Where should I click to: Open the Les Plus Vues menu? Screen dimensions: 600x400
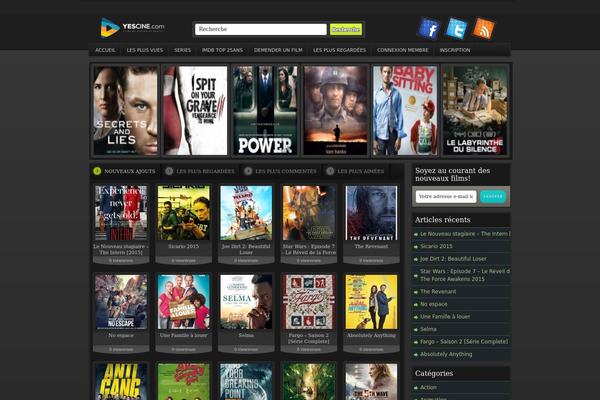pyautogui.click(x=145, y=50)
